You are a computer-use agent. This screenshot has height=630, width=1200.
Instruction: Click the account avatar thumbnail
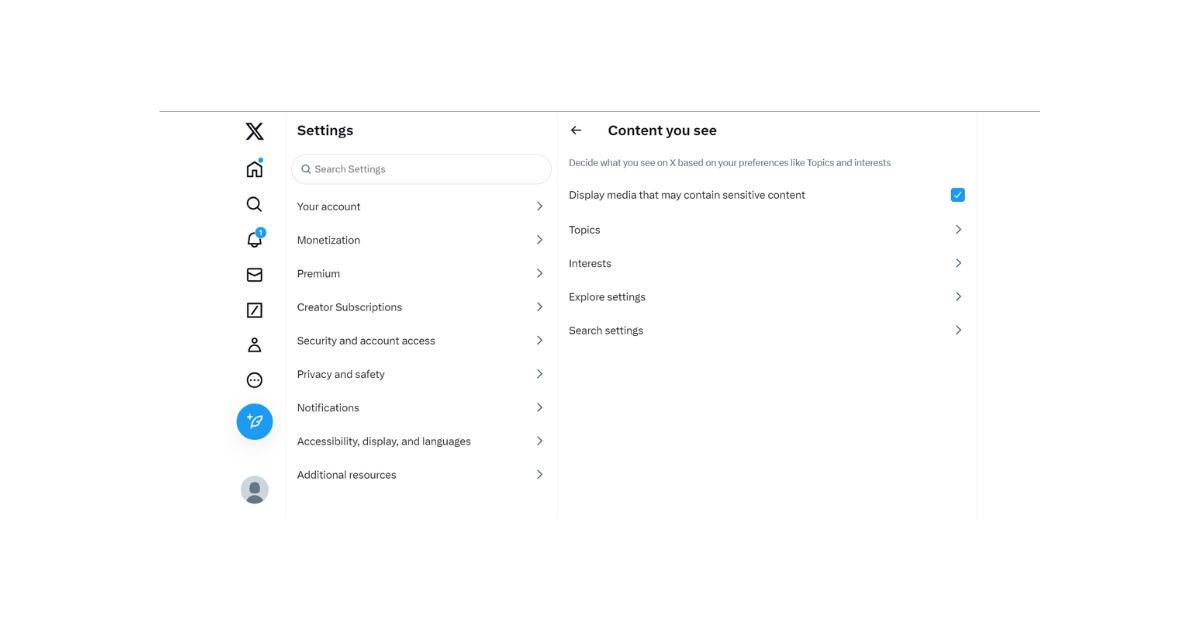point(254,490)
